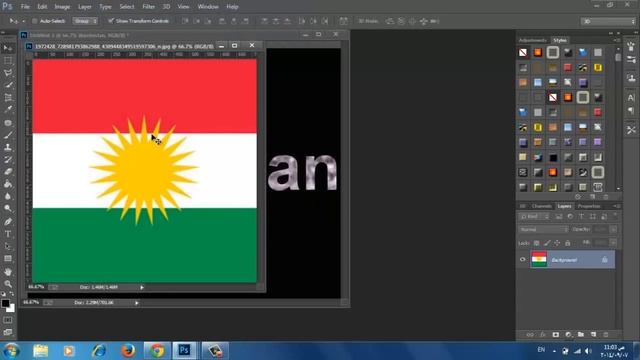Uncheck Show Transform Controls
Viewport: 640px width, 360px height.
click(111, 20)
